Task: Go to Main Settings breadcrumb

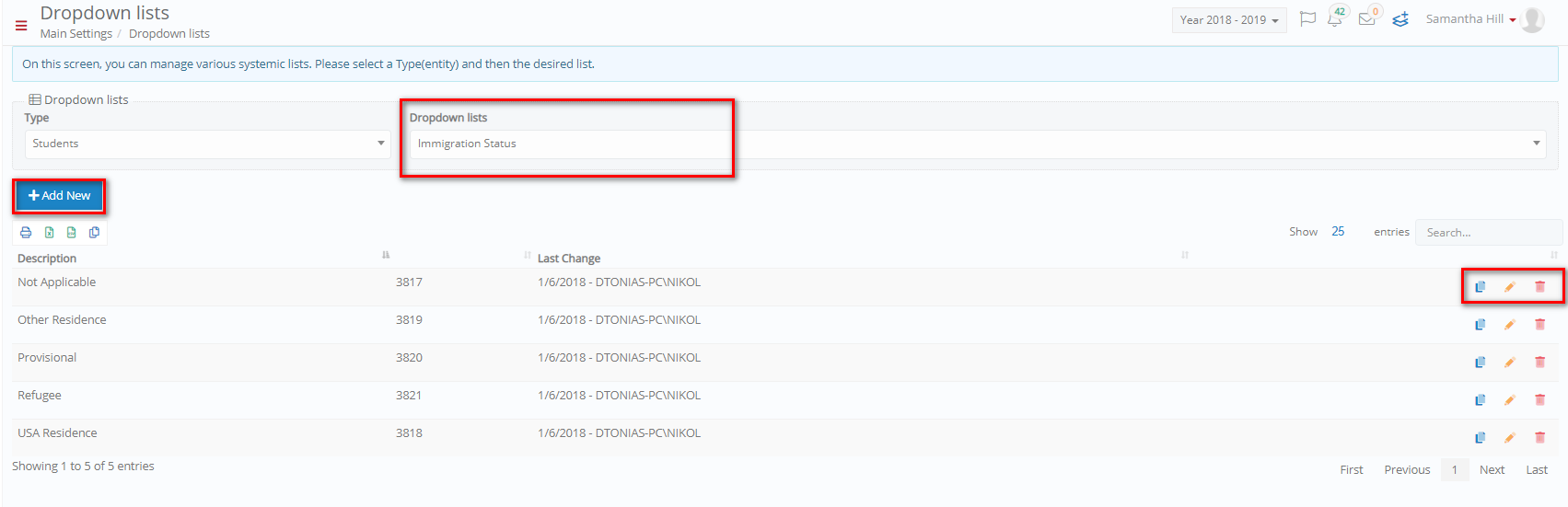Action: [76, 34]
